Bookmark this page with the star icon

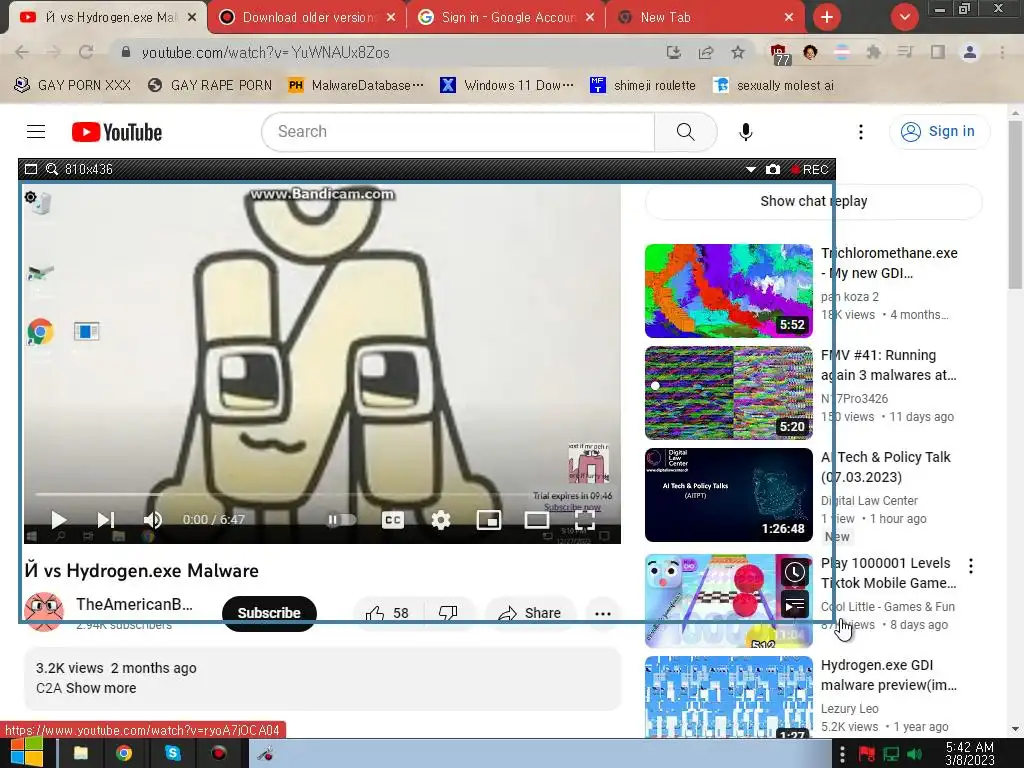click(738, 52)
